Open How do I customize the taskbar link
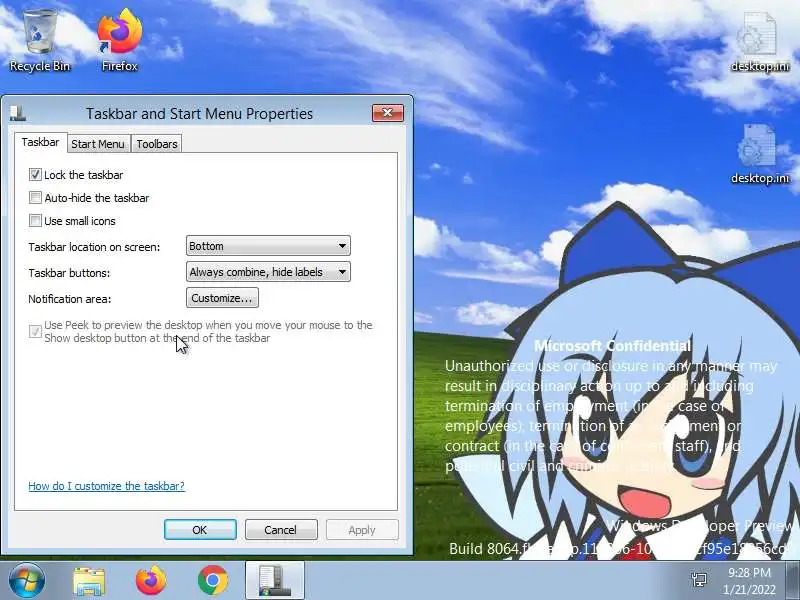This screenshot has height=600, width=800. pyautogui.click(x=107, y=486)
